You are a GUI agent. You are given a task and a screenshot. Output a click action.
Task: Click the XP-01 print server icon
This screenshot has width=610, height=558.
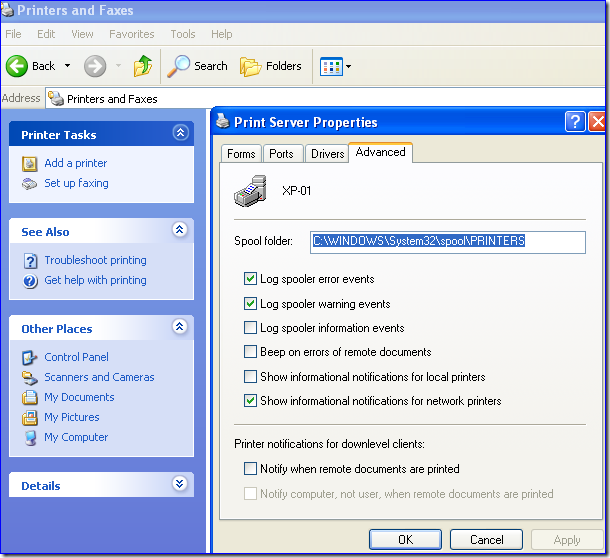[250, 191]
